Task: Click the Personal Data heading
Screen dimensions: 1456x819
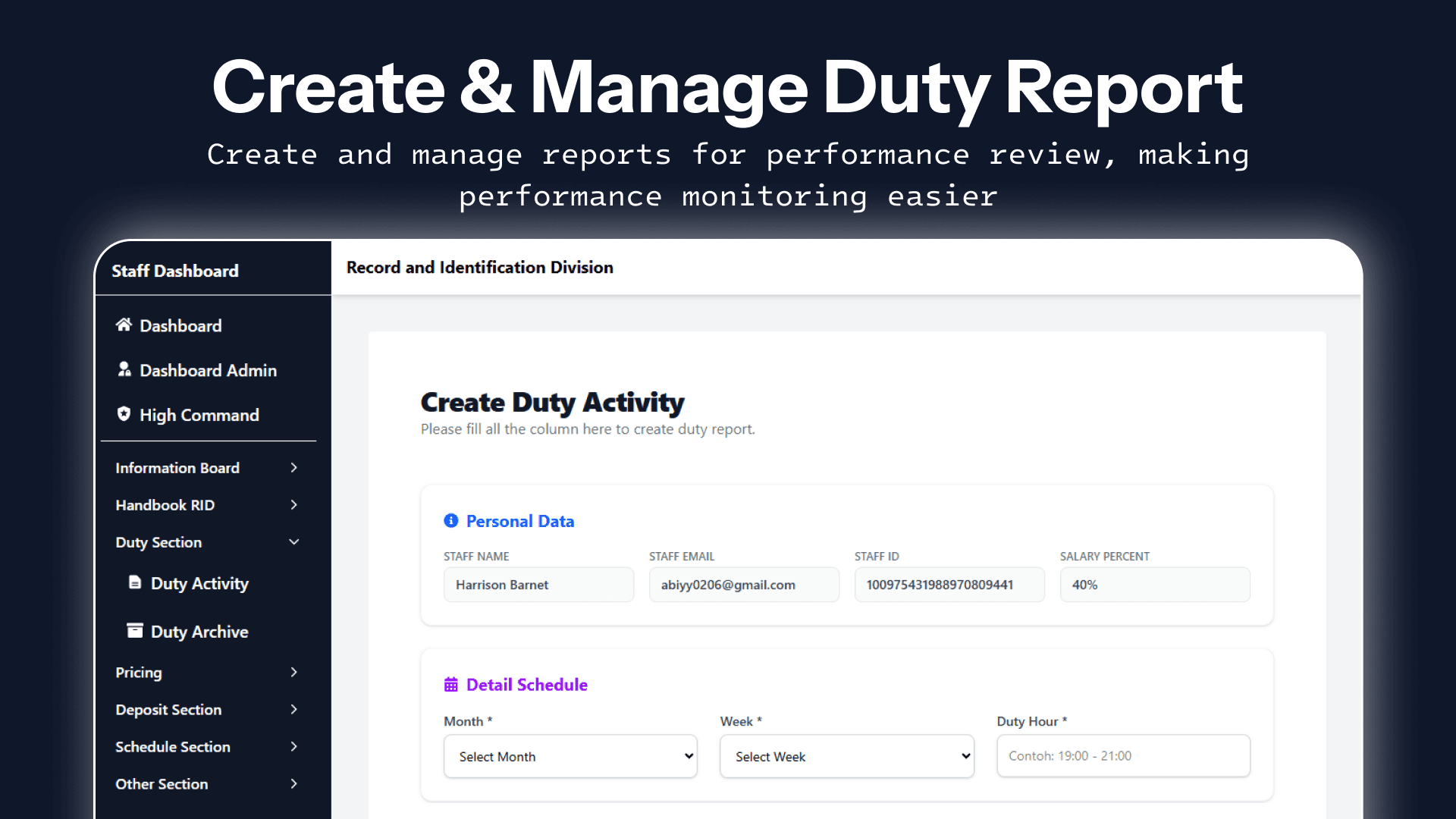Action: 520,521
